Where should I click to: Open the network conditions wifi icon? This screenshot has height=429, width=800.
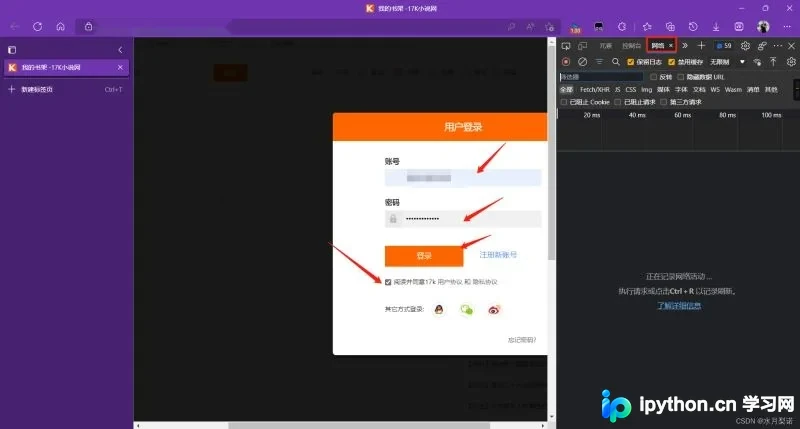pyautogui.click(x=757, y=62)
